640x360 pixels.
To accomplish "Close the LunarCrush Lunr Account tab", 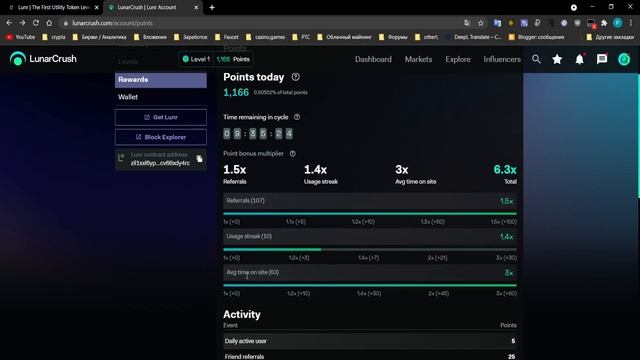I will (196, 7).
